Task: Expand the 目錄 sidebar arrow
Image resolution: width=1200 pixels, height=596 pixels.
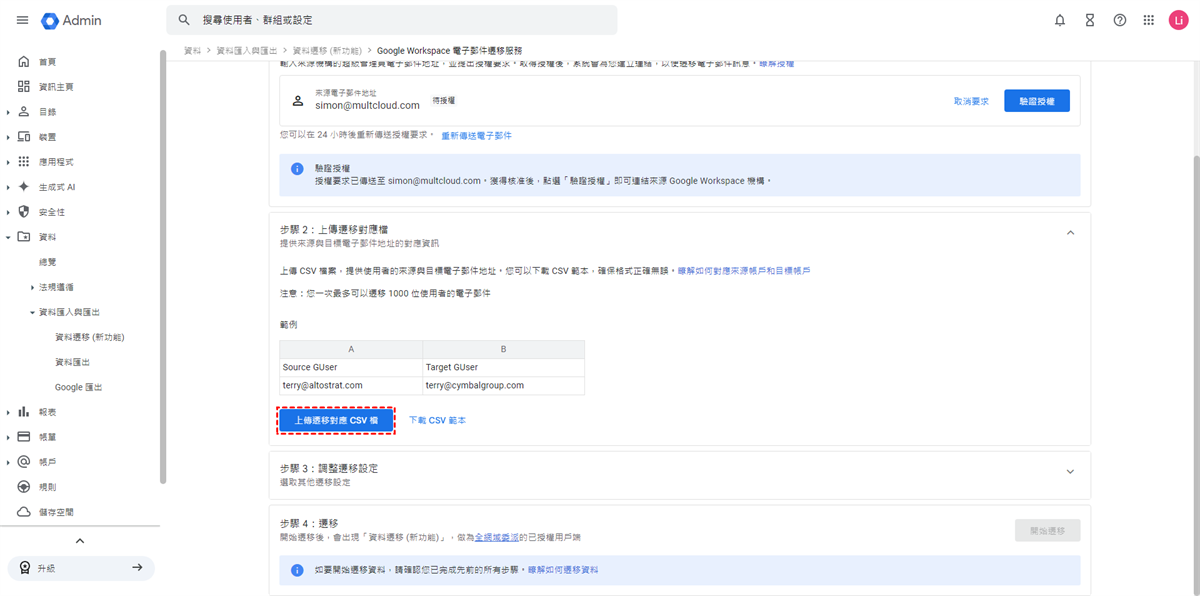Action: point(8,112)
